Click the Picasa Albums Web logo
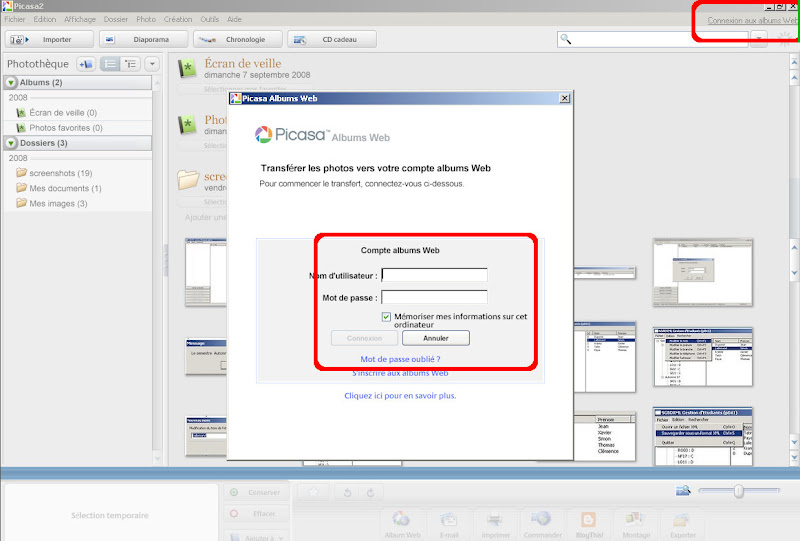 click(x=322, y=135)
